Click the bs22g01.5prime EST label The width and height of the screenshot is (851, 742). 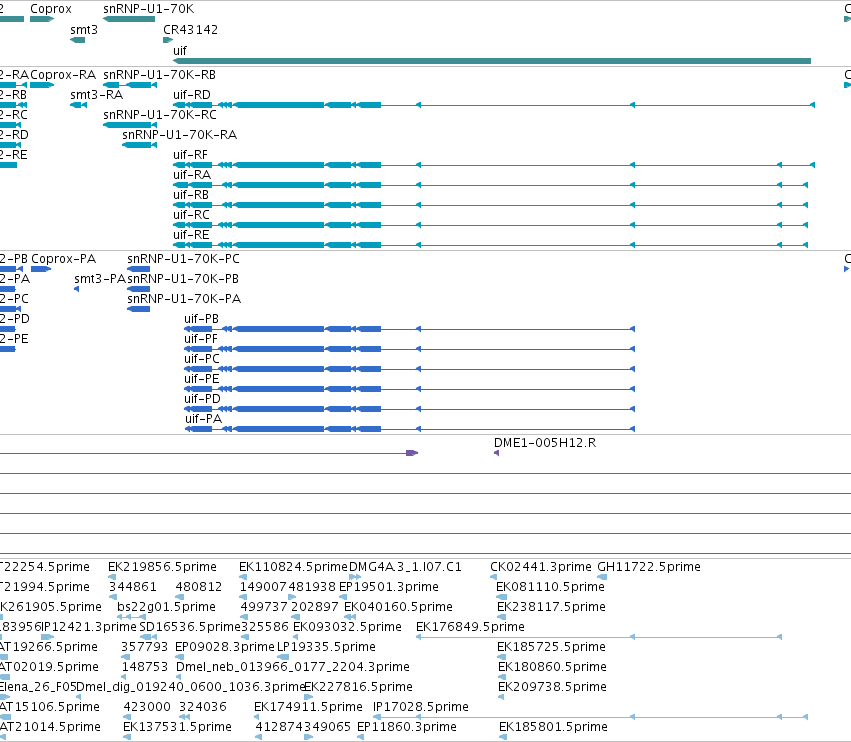166,607
